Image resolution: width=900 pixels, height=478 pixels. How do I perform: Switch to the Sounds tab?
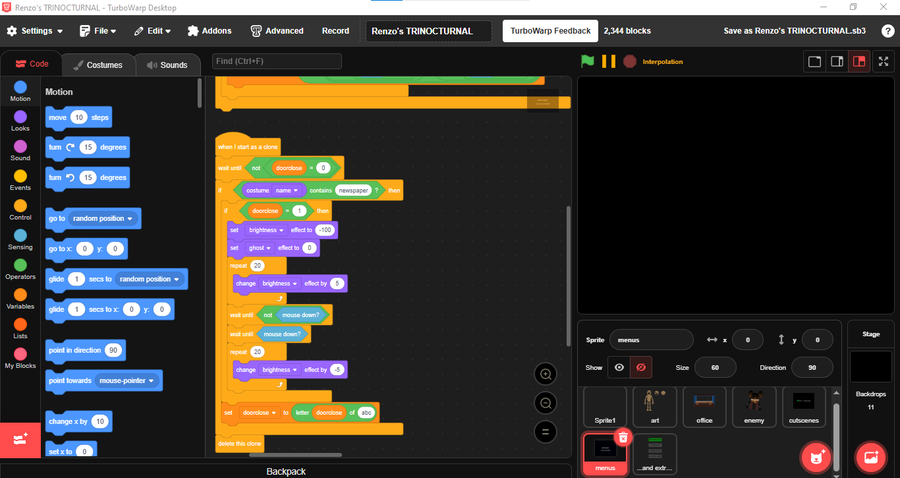tap(167, 65)
